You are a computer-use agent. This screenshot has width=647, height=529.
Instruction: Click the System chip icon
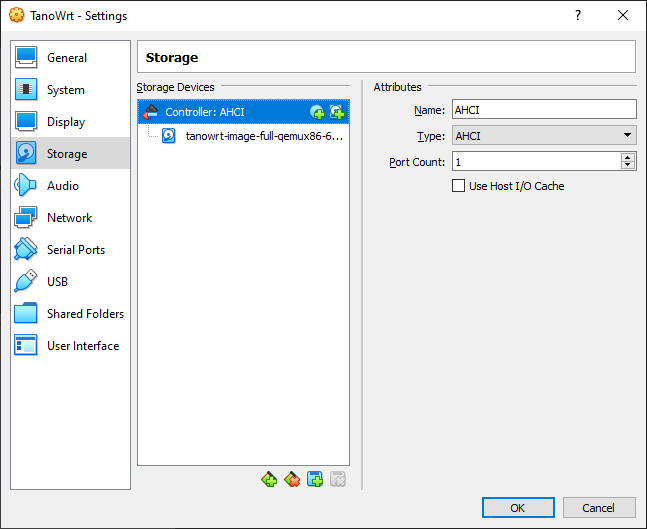[x=26, y=89]
